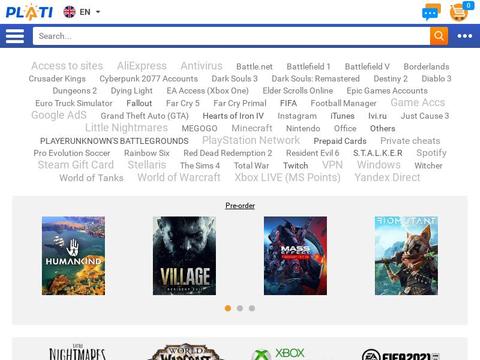Open the Fallout tag
480x360 pixels.
139,103
